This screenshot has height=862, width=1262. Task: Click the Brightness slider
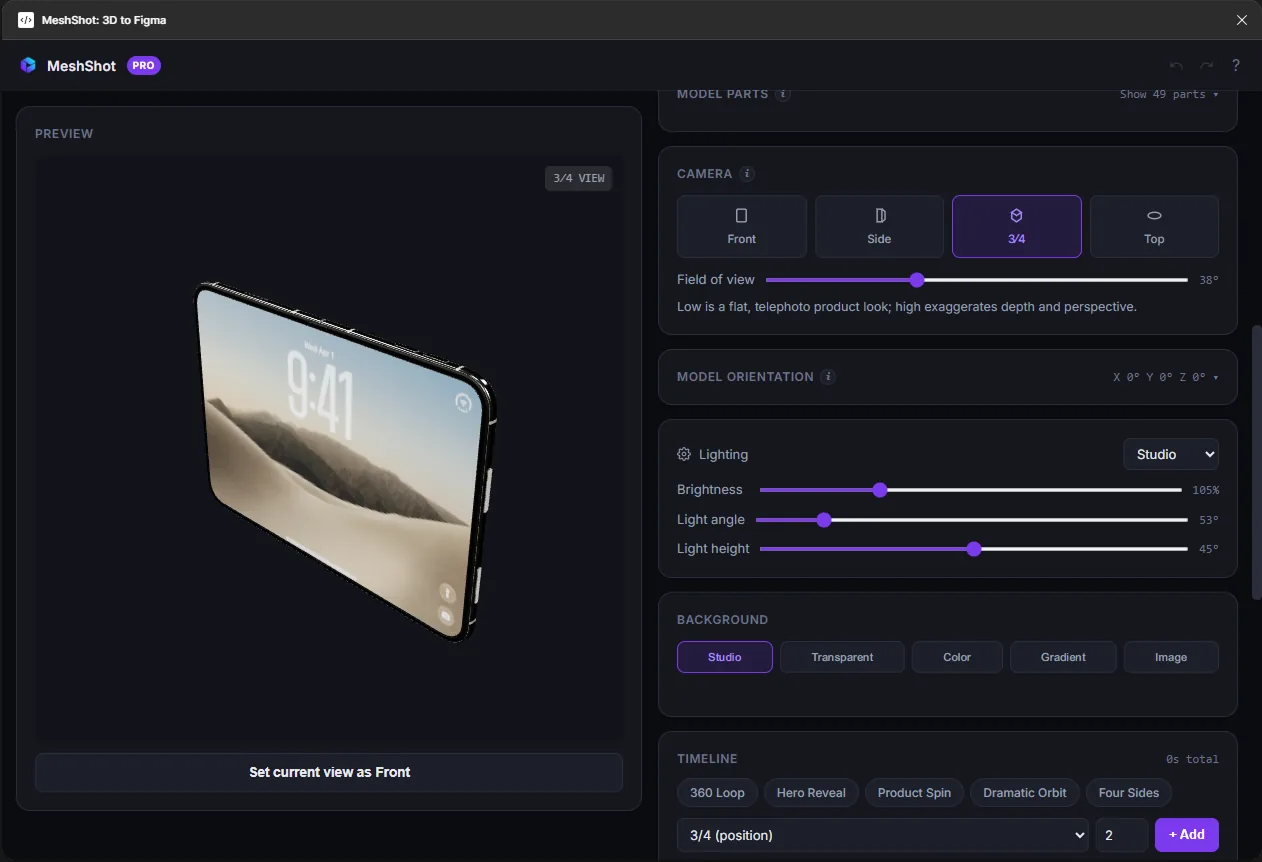(x=971, y=490)
